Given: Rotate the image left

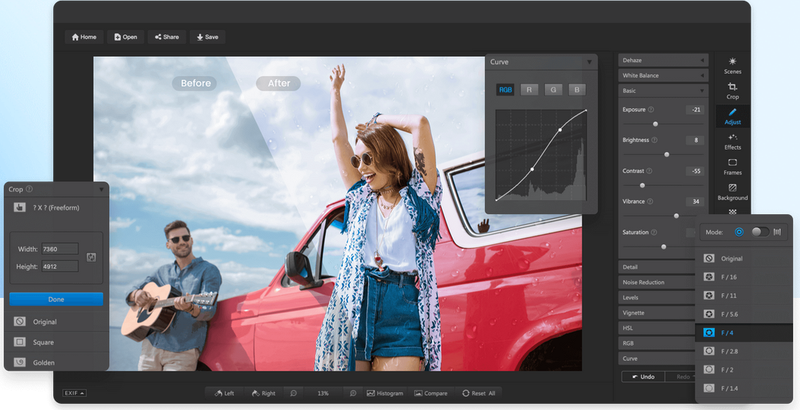Looking at the screenshot, I should click(x=224, y=393).
